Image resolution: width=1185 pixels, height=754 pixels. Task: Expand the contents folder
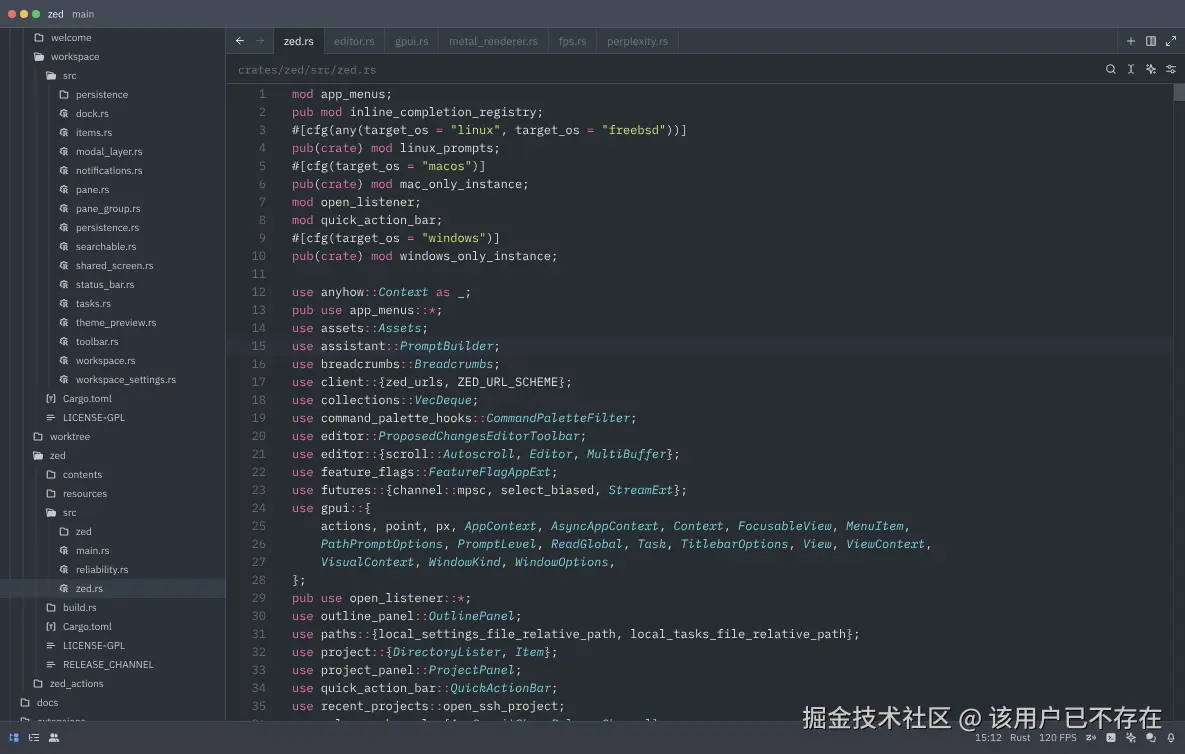tap(113, 474)
